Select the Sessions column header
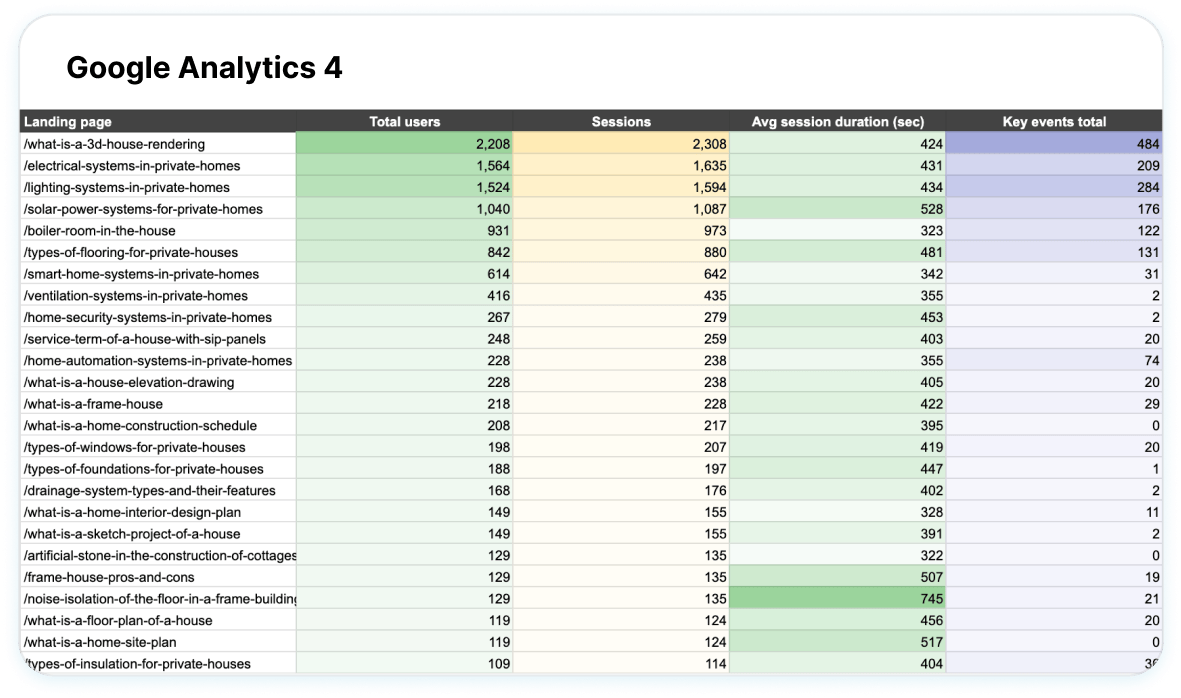 tap(622, 121)
